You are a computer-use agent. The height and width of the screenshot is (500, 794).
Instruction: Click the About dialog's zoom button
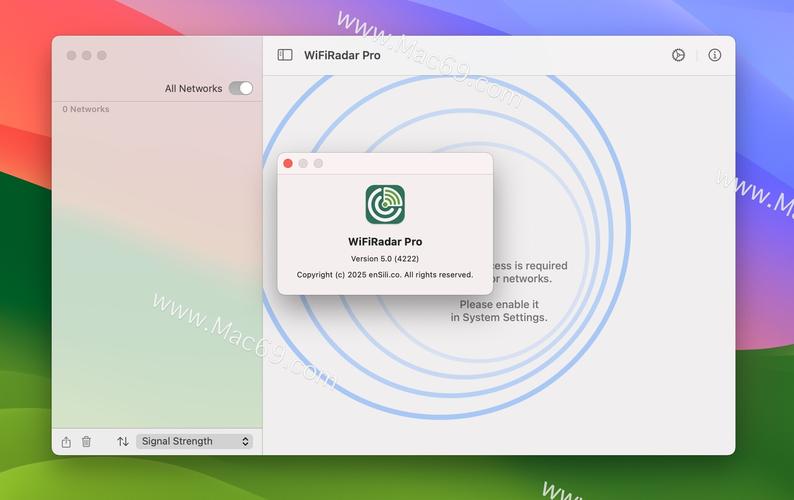coord(318,163)
